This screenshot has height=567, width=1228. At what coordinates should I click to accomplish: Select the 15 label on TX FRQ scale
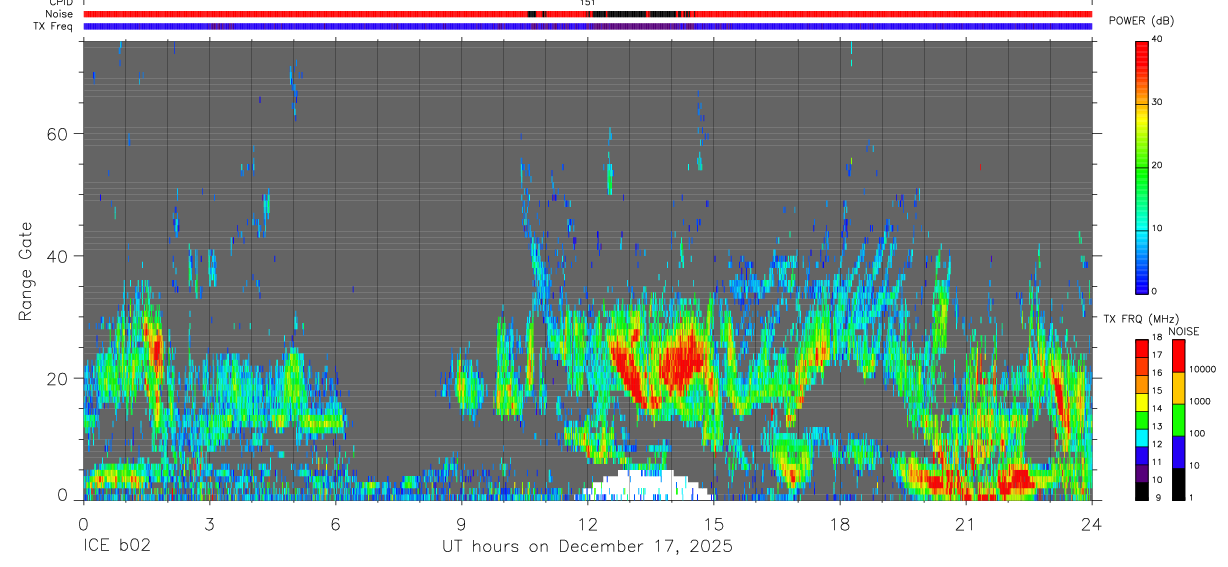tap(1158, 390)
